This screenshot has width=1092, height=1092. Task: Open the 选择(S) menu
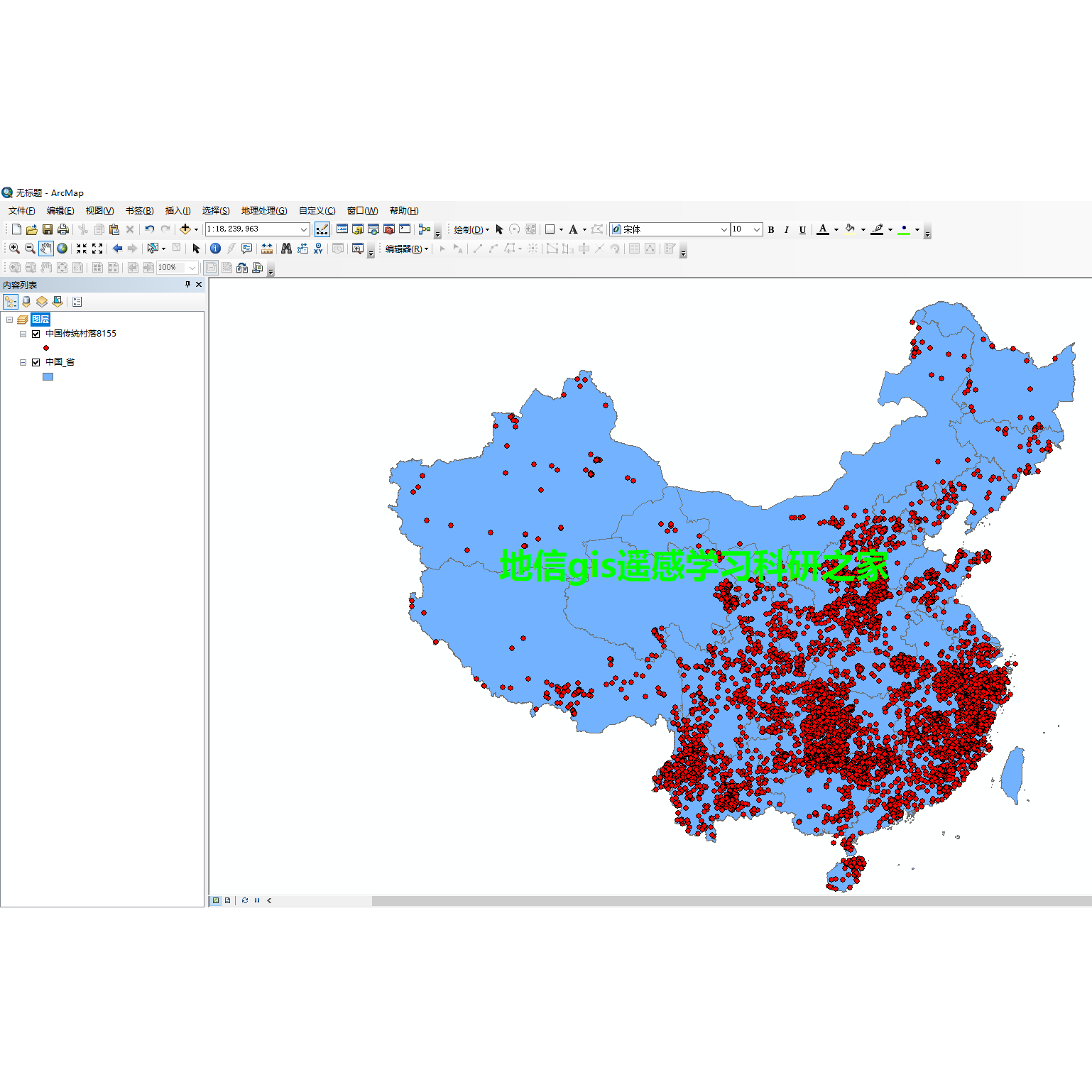click(x=215, y=210)
